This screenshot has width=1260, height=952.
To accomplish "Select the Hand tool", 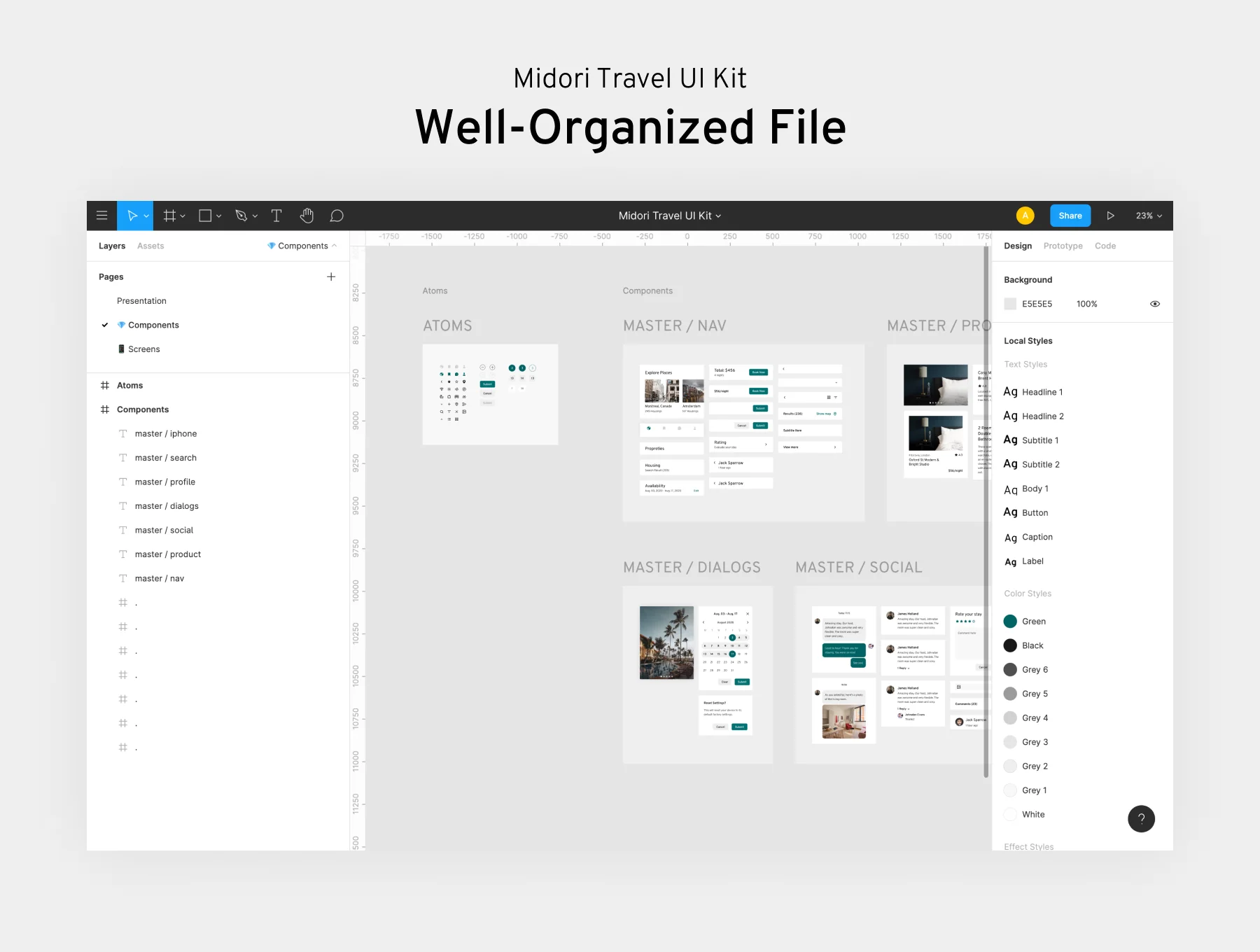I will (307, 216).
